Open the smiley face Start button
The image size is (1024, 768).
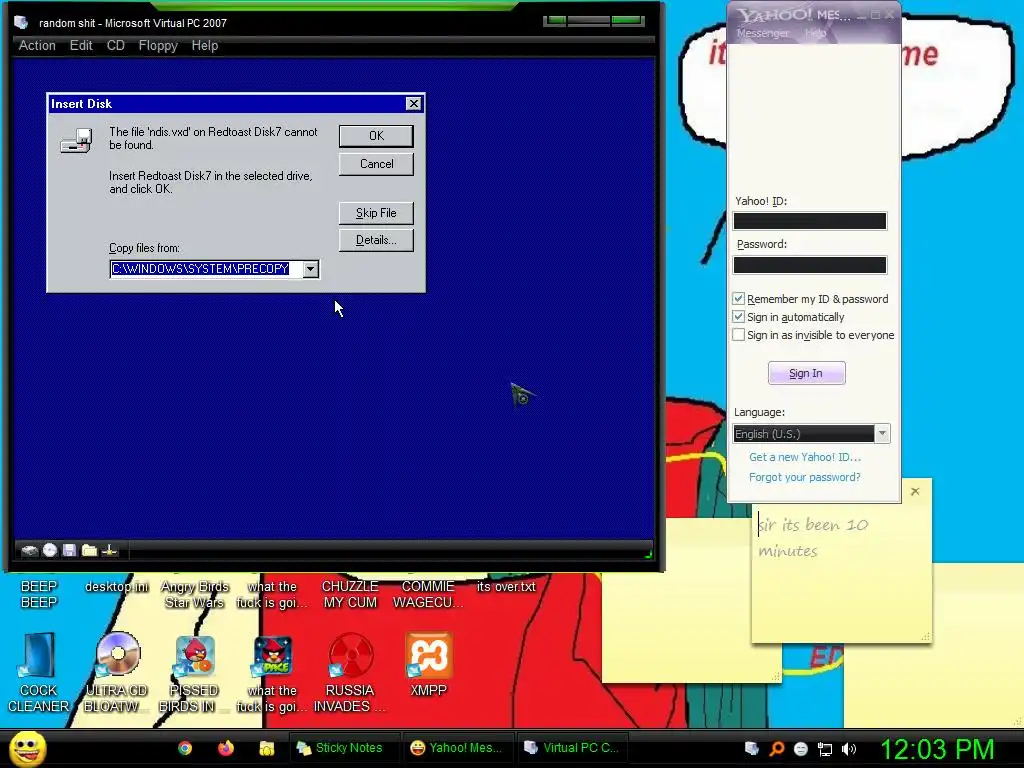28,748
